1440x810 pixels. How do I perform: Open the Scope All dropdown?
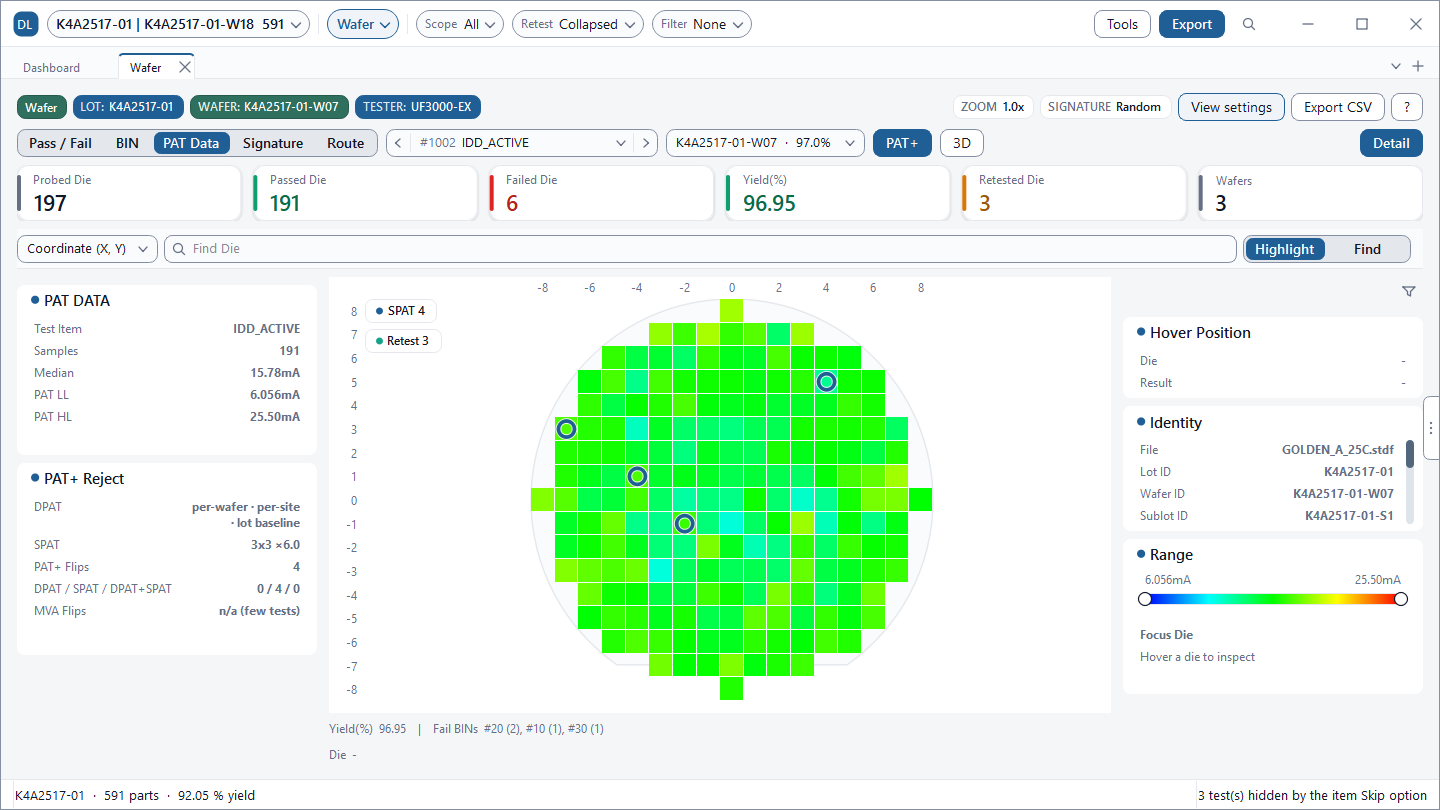click(x=459, y=25)
